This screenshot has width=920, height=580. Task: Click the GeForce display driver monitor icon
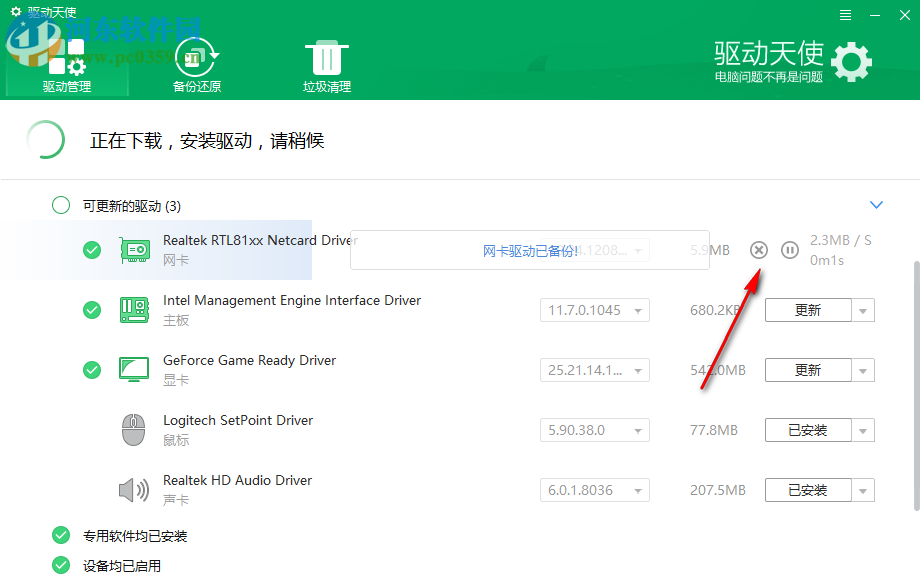134,370
